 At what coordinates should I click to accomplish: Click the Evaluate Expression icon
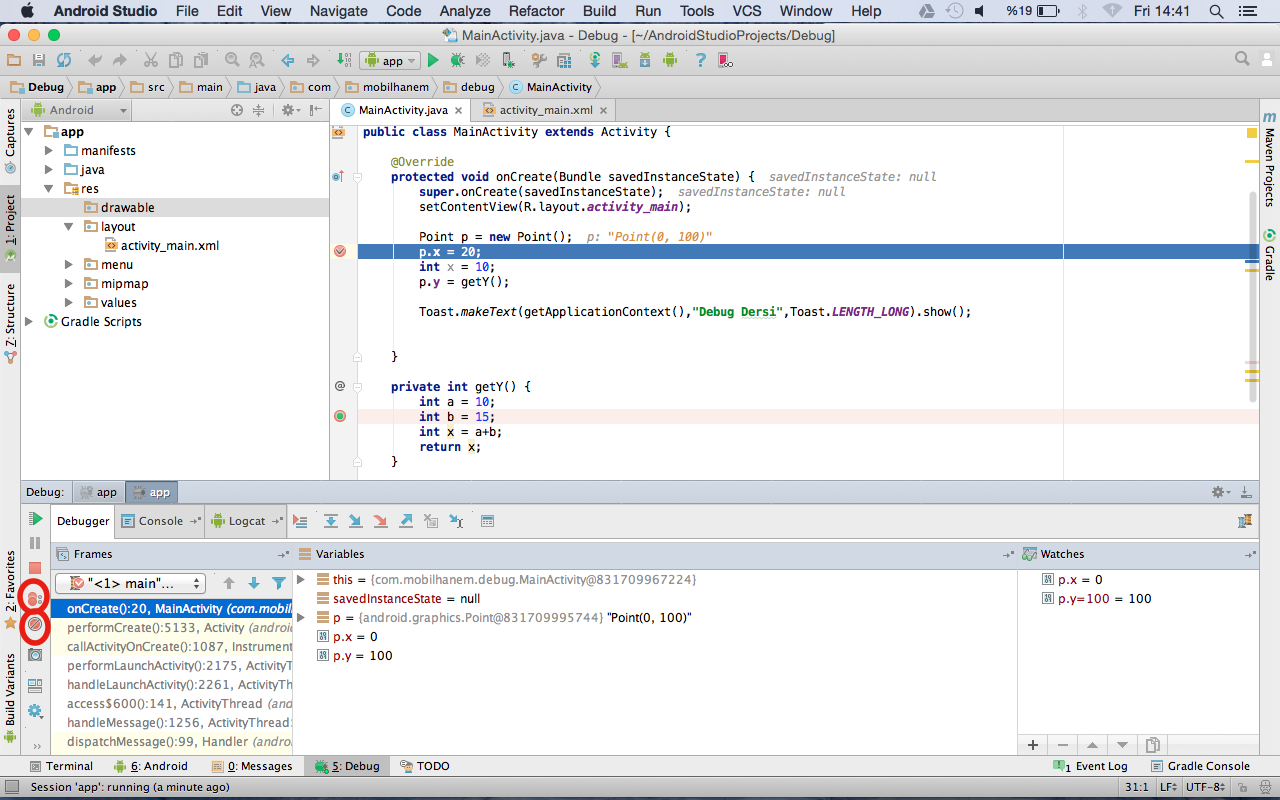point(488,521)
